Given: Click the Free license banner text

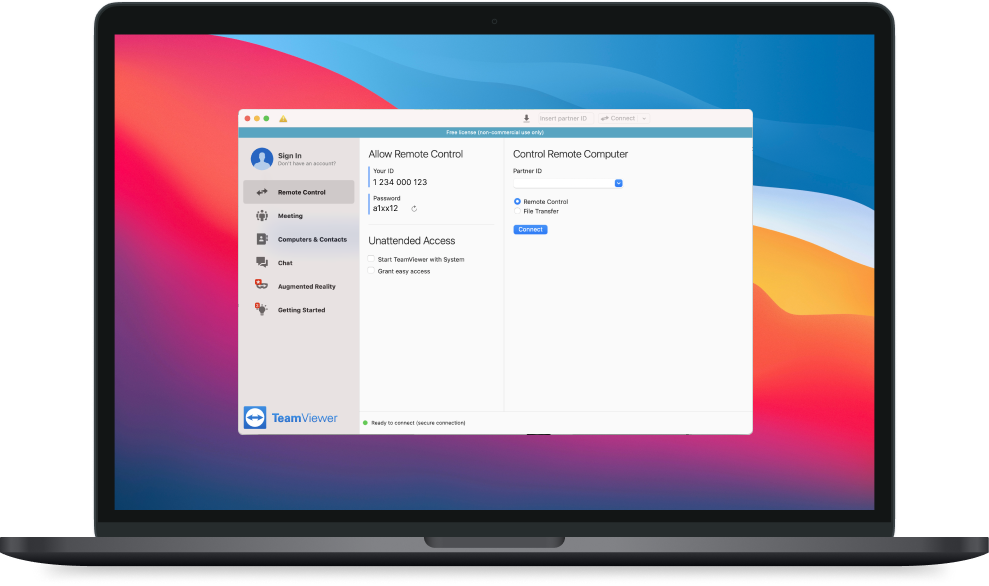Looking at the screenshot, I should click(x=495, y=132).
